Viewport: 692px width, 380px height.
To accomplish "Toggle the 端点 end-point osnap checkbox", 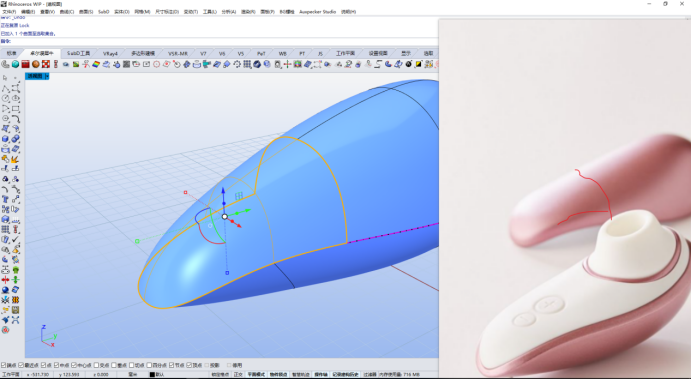I will (x=4, y=365).
